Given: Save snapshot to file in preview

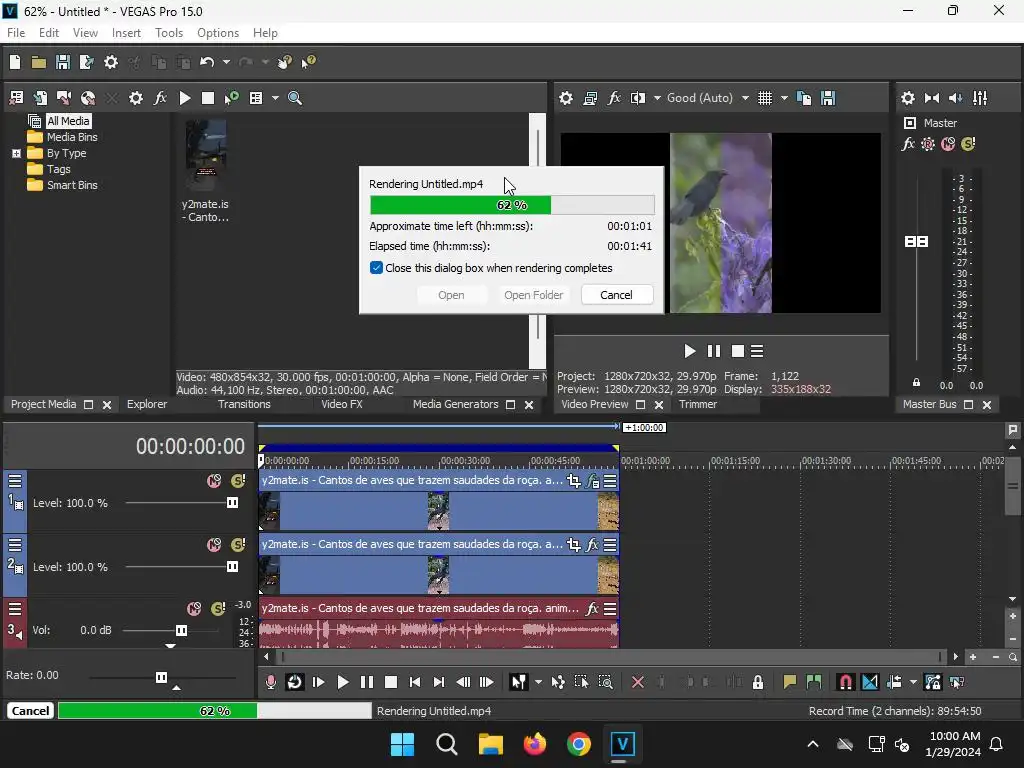Looking at the screenshot, I should pyautogui.click(x=828, y=98).
